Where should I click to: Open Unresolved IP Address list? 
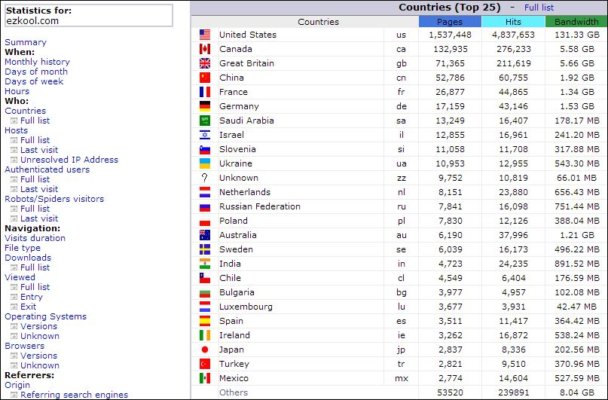click(x=69, y=159)
